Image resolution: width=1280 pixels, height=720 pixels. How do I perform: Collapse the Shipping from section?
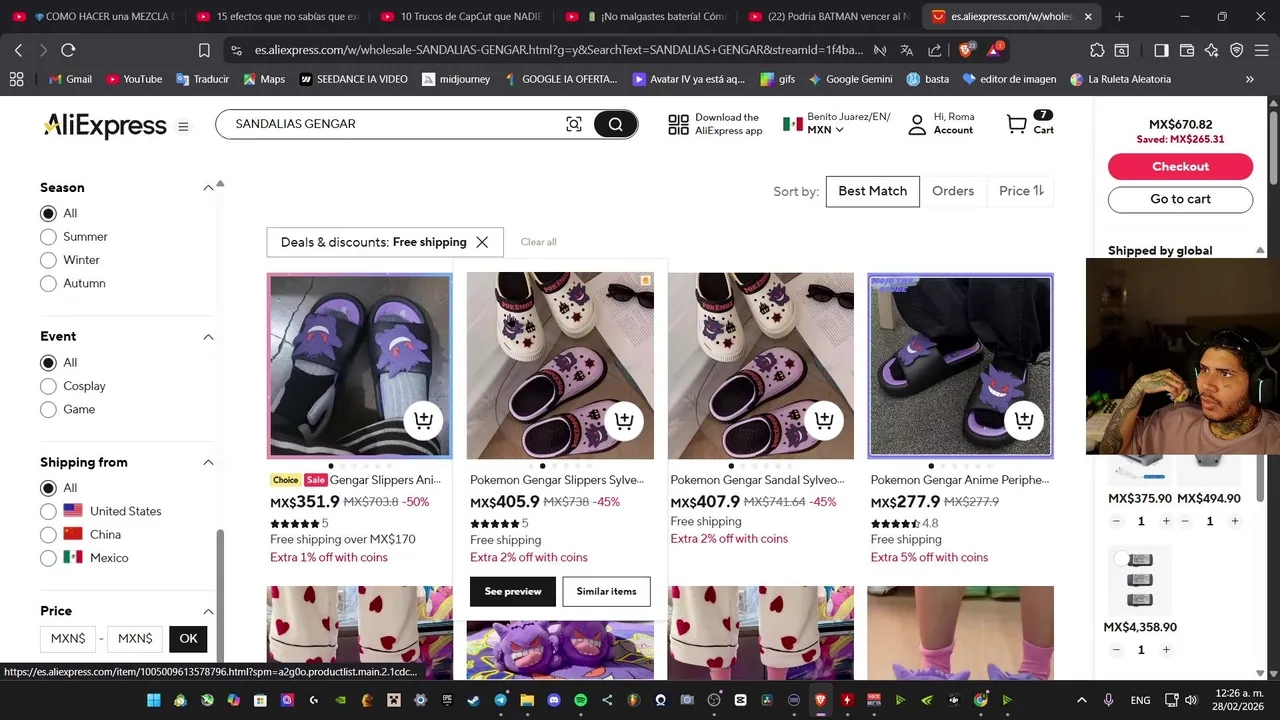click(208, 463)
